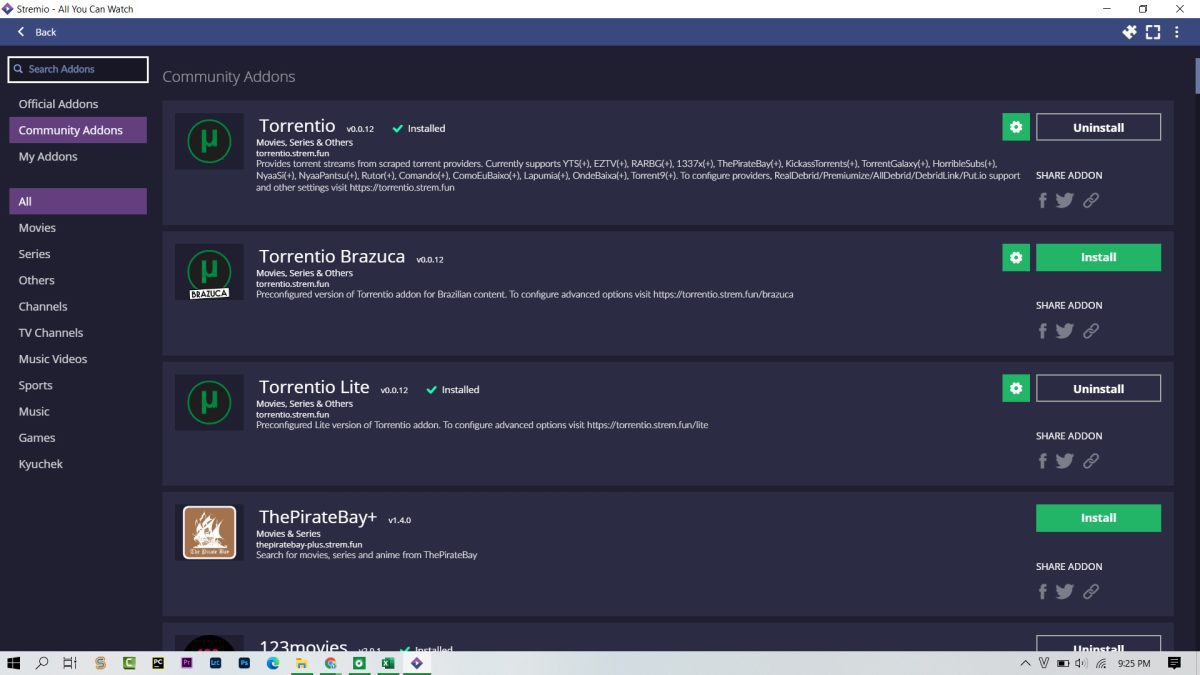Screen dimensions: 1200x675
Task: Filter addons by Movies
Action: (x=78, y=228)
